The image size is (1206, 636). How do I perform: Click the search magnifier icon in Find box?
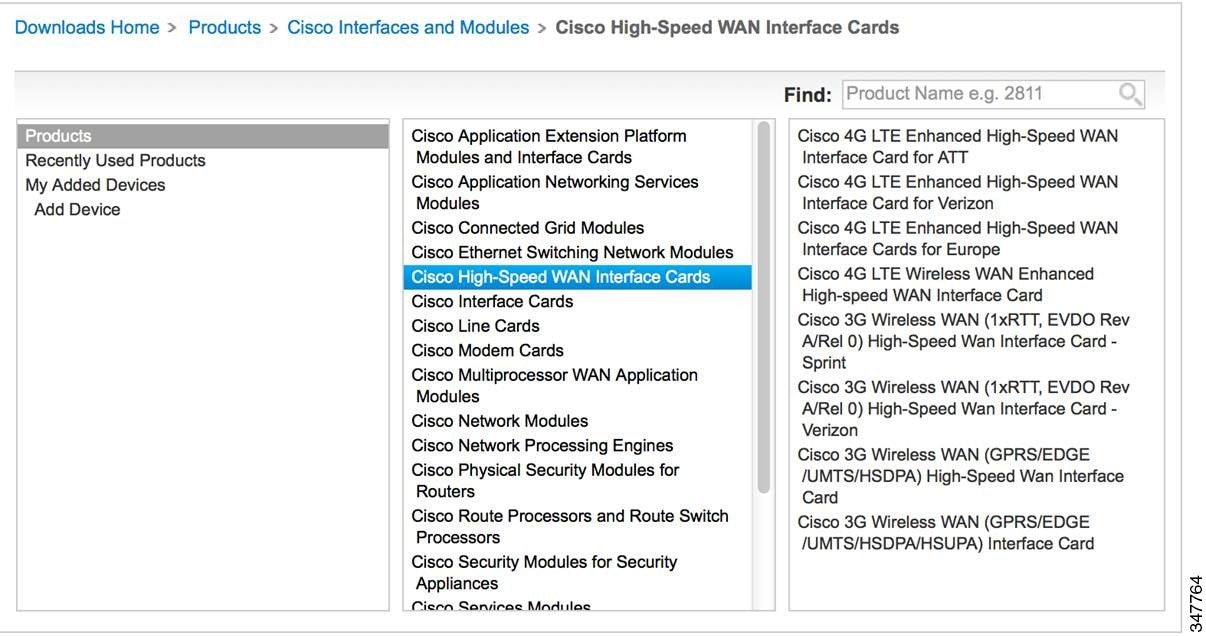(1130, 95)
